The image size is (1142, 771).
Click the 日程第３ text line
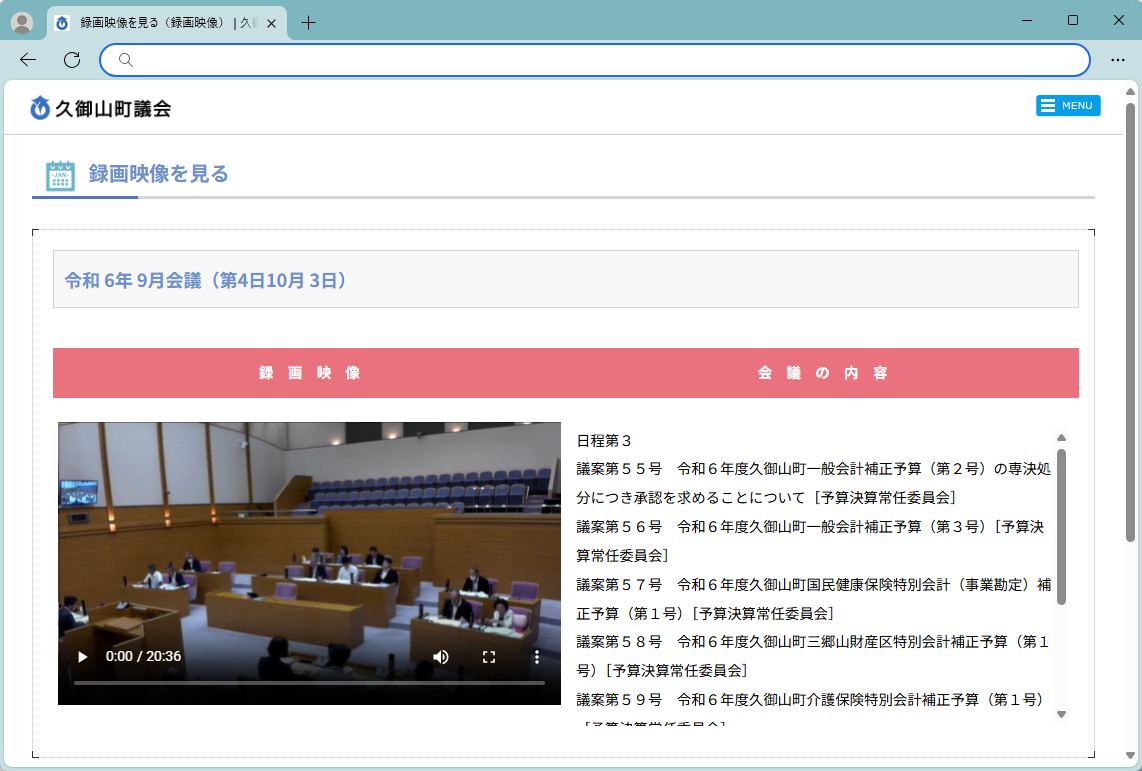[x=604, y=440]
